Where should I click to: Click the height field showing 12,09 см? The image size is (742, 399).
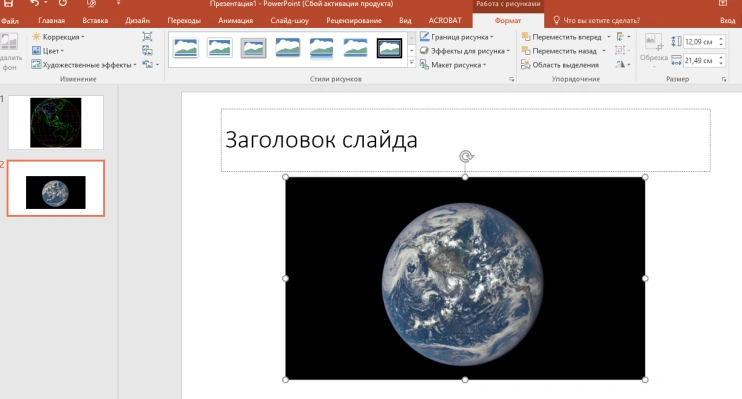(700, 42)
